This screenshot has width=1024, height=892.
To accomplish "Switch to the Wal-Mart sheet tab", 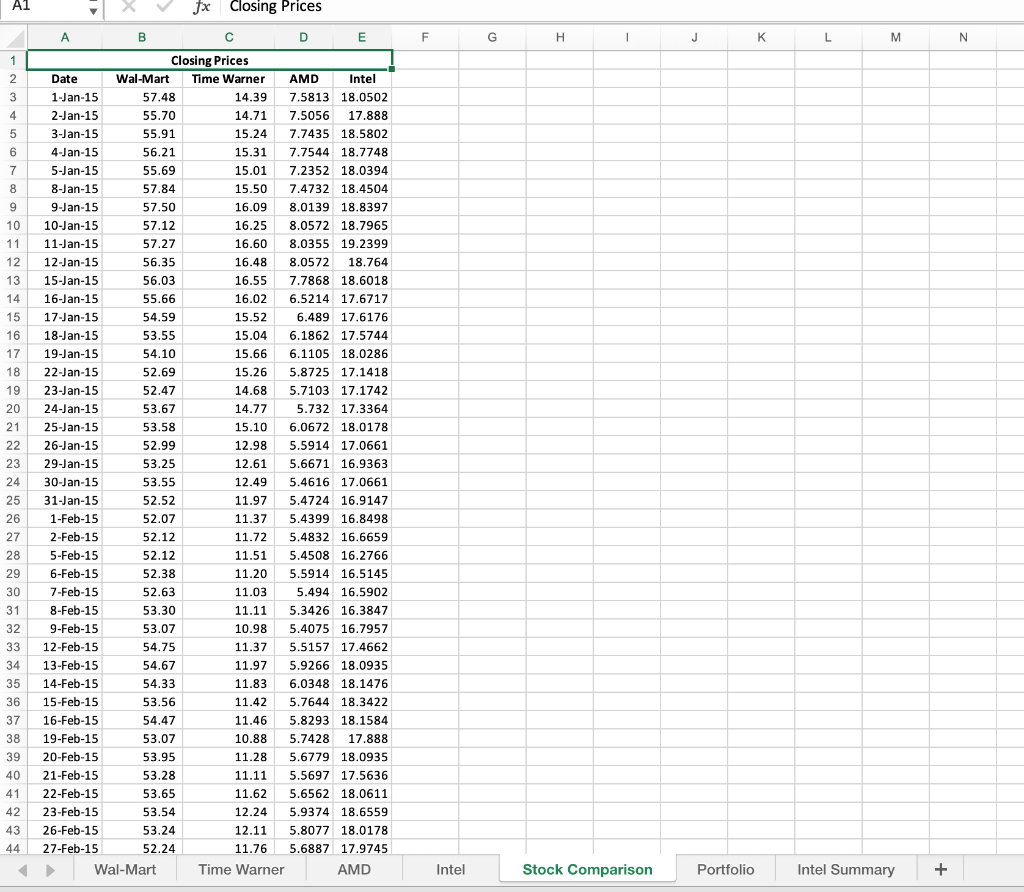I will coord(124,869).
